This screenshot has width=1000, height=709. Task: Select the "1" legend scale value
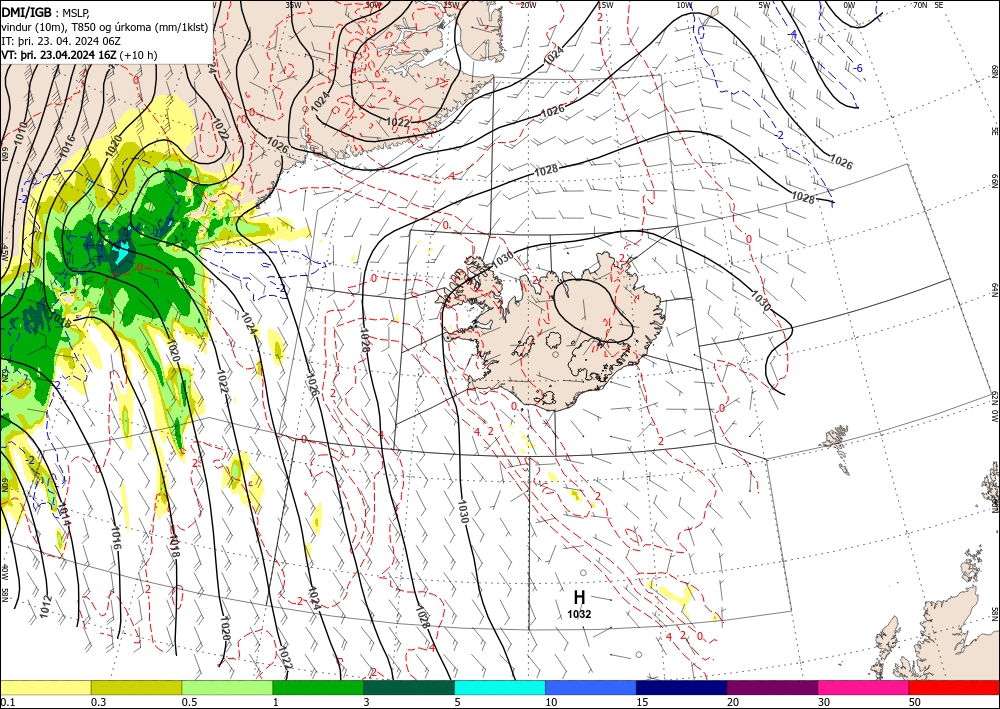[276, 702]
